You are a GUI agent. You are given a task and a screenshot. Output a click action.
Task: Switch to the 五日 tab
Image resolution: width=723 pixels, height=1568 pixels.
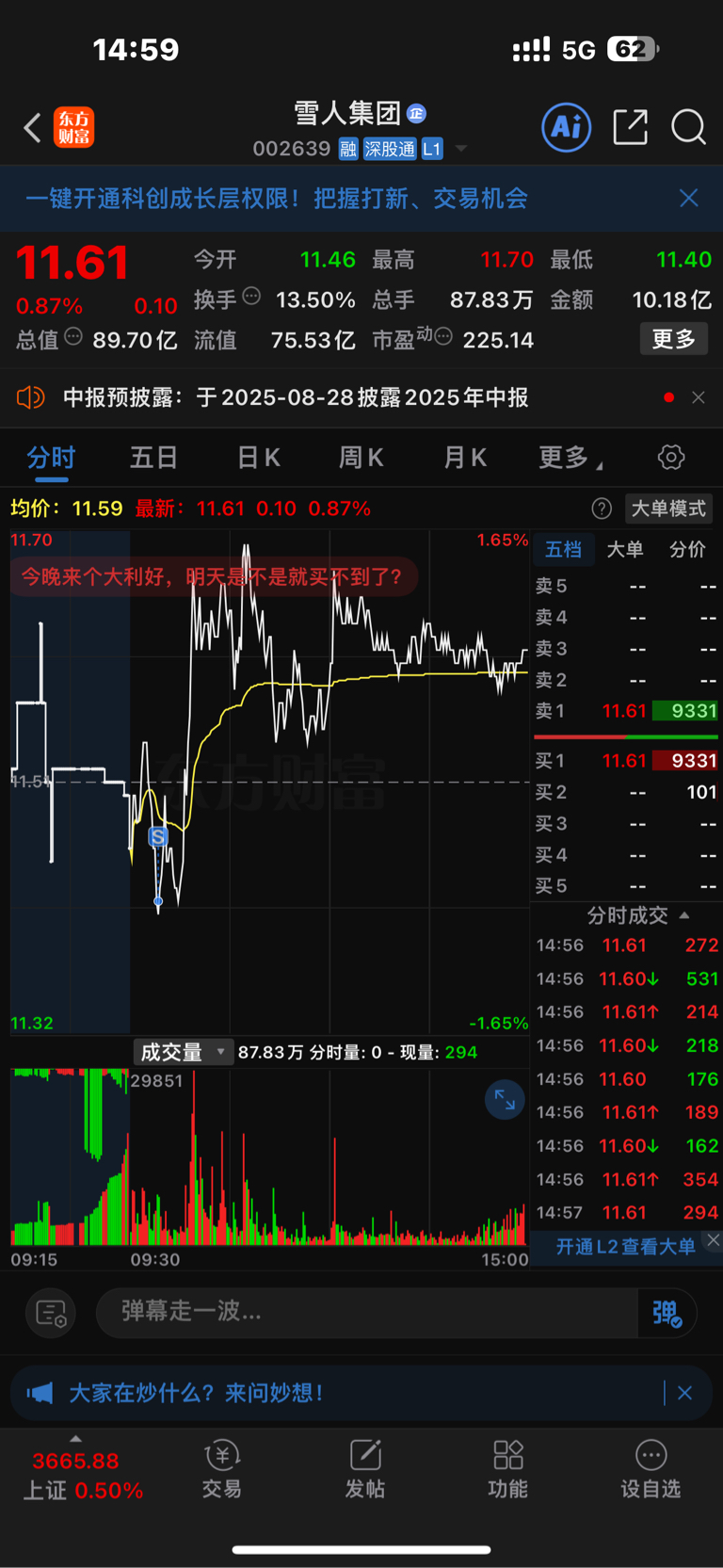click(x=153, y=458)
